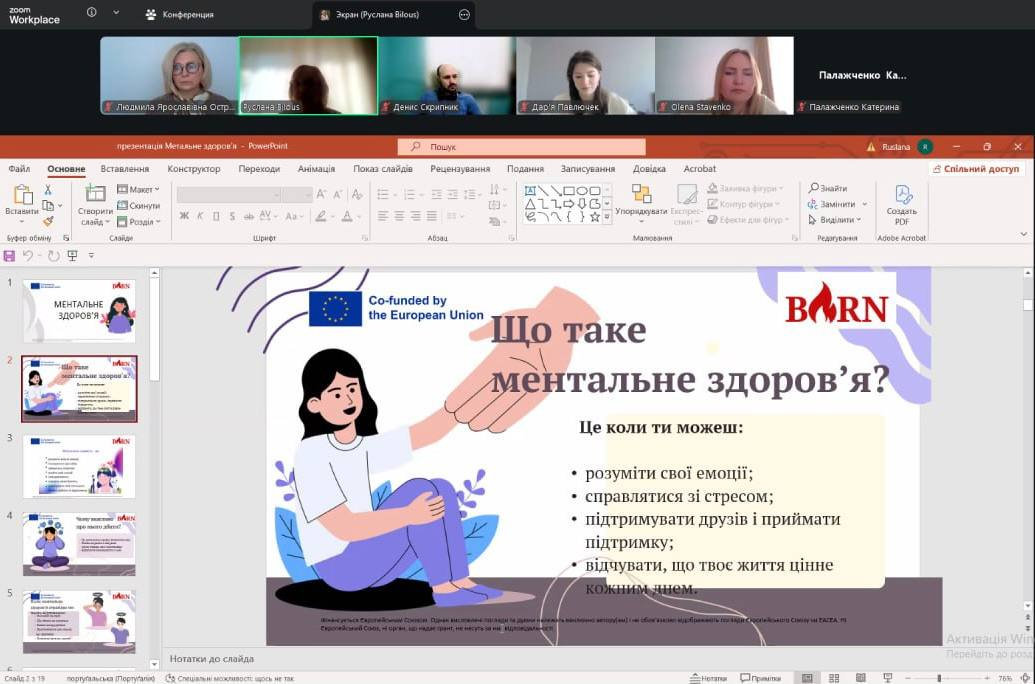Click the Создать PDF Acrobat icon
Image resolution: width=1035 pixels, height=684 pixels.
902,195
